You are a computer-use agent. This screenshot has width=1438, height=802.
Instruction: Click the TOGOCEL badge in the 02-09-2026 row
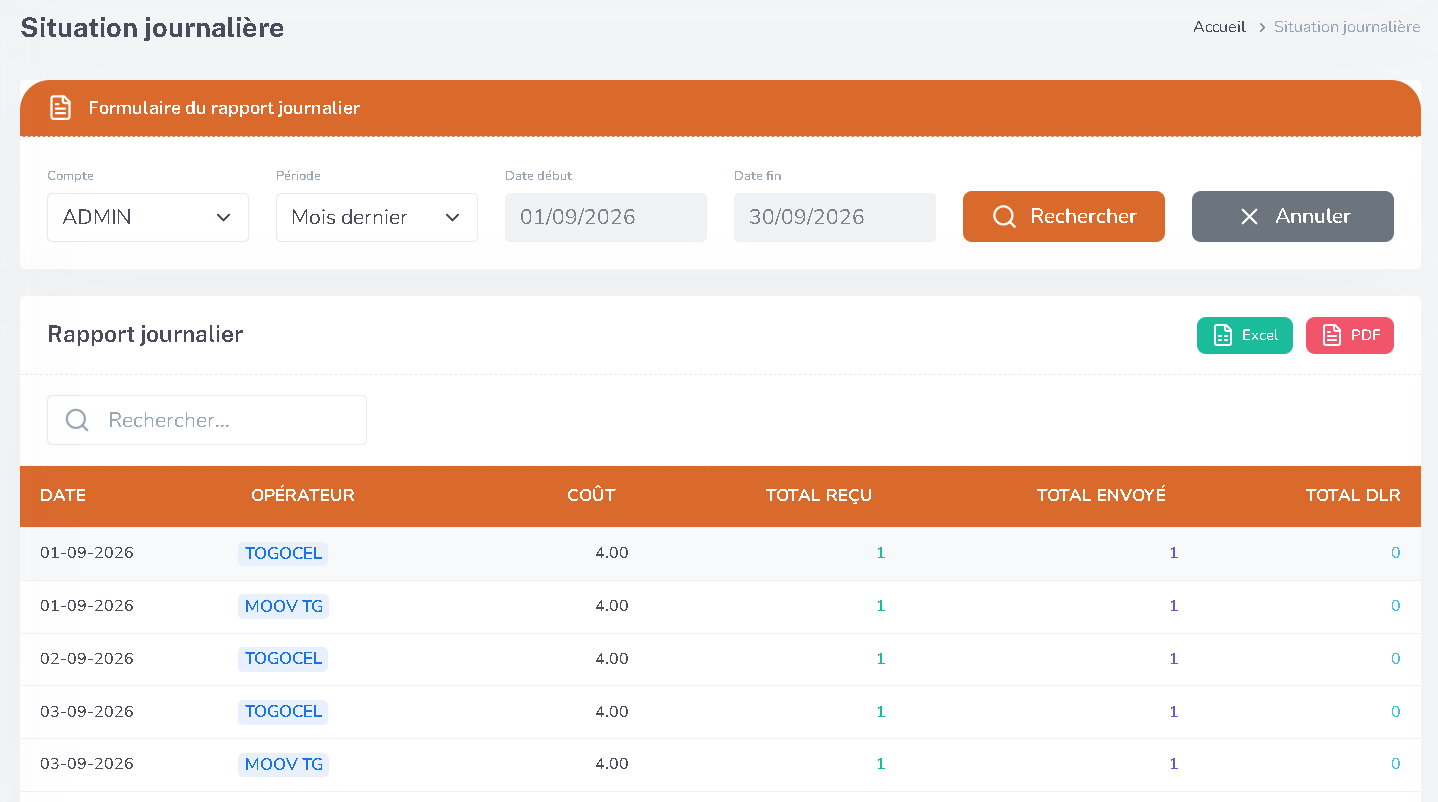(283, 659)
